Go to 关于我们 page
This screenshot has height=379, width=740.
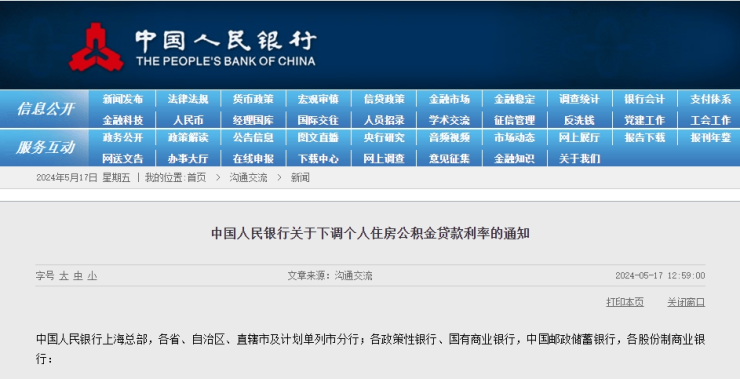pyautogui.click(x=580, y=159)
